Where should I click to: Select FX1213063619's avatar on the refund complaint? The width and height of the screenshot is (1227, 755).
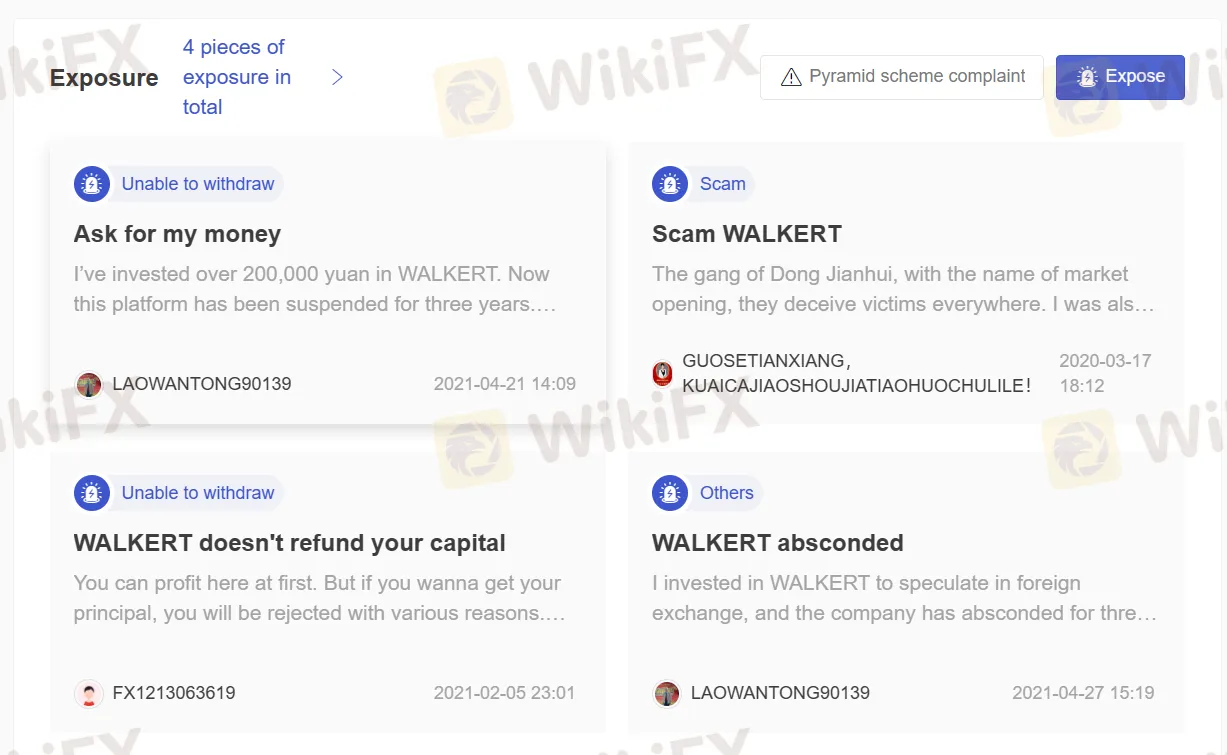[x=89, y=693]
